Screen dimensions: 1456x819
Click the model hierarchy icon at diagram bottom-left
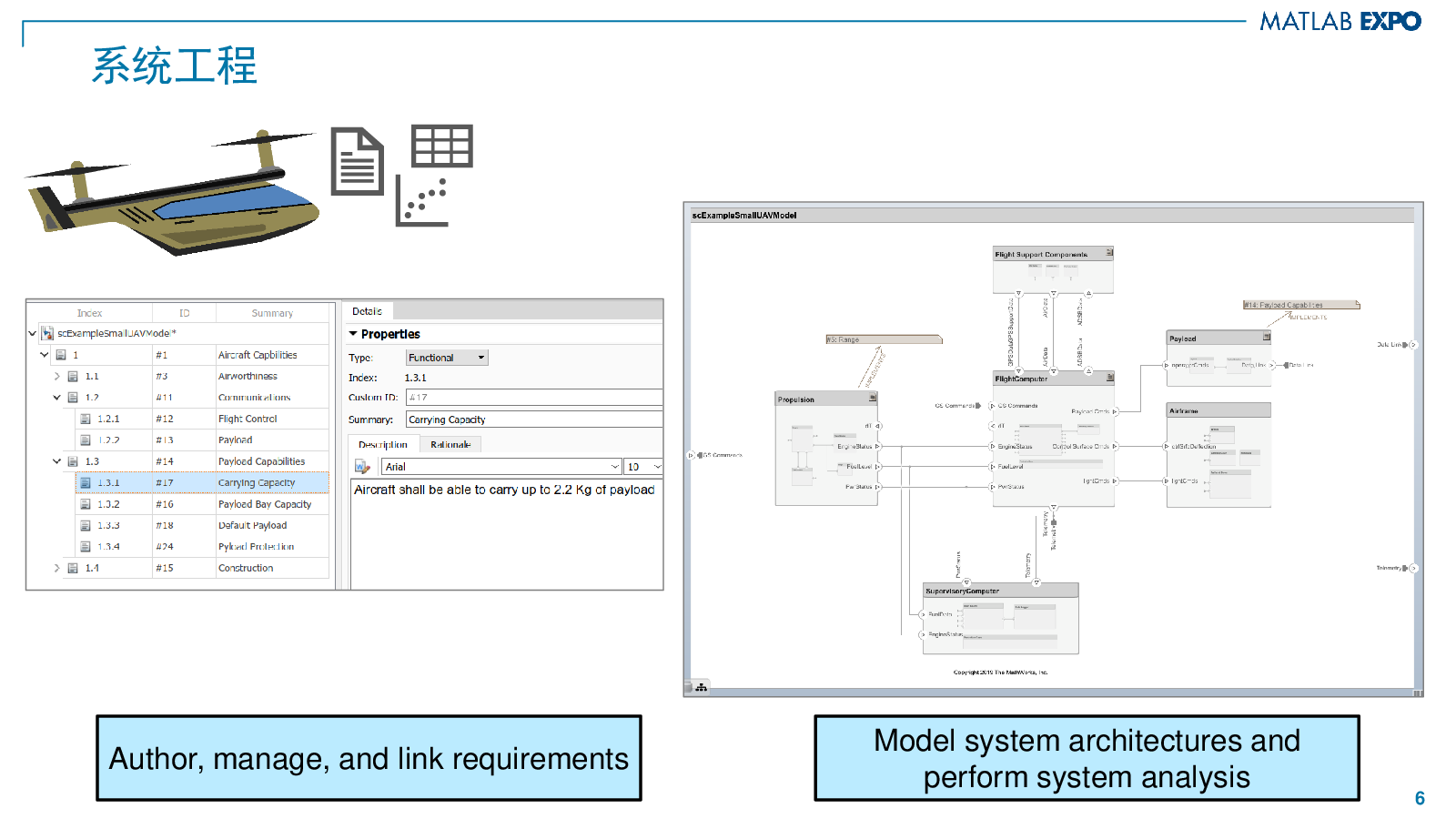tap(701, 687)
